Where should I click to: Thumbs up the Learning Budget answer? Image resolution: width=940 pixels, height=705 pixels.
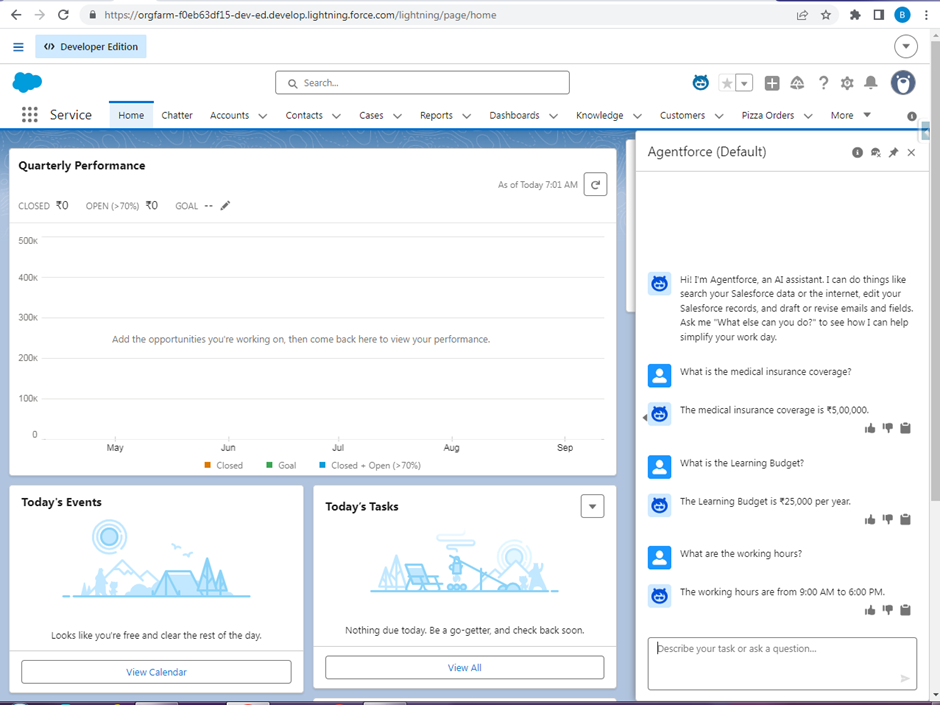870,519
